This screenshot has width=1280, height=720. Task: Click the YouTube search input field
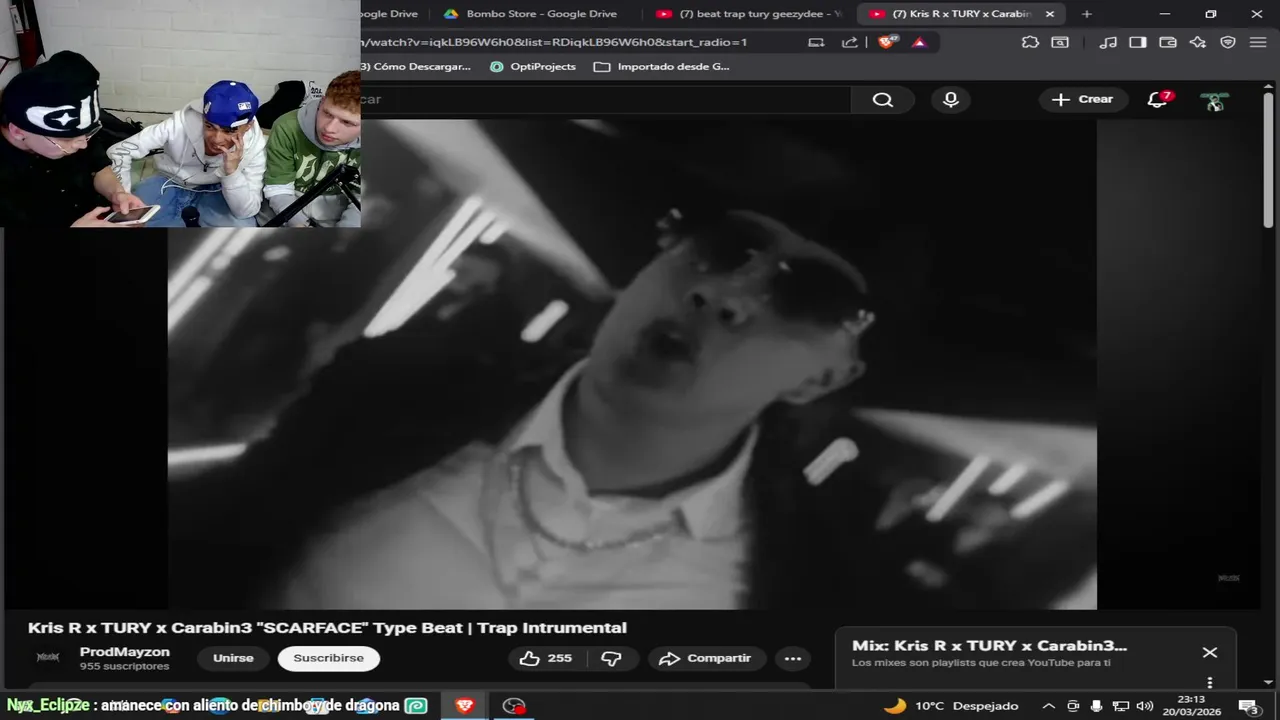click(x=605, y=100)
